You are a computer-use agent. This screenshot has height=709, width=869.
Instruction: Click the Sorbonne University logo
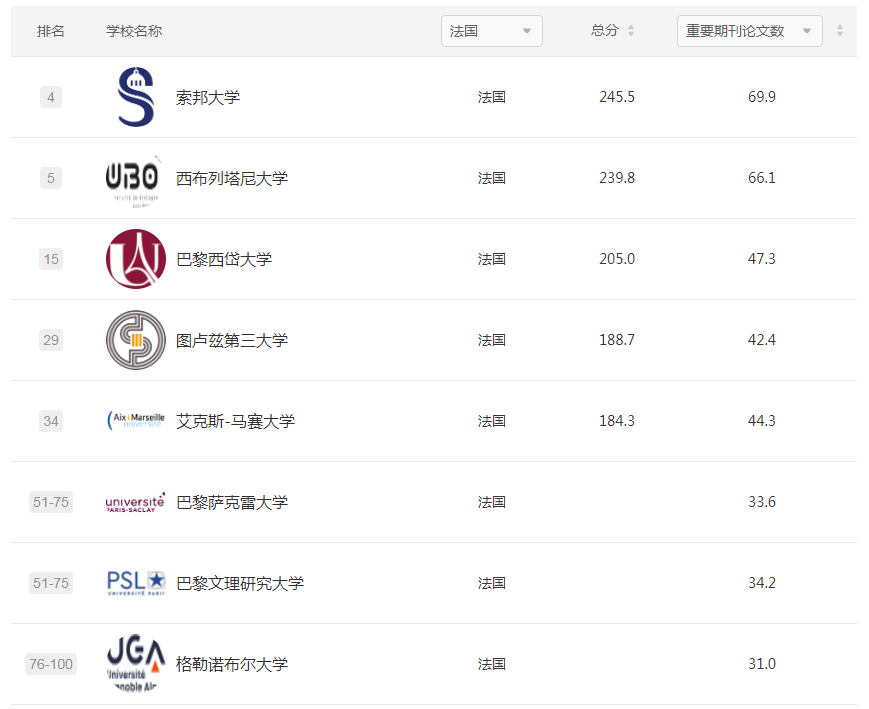click(x=135, y=97)
